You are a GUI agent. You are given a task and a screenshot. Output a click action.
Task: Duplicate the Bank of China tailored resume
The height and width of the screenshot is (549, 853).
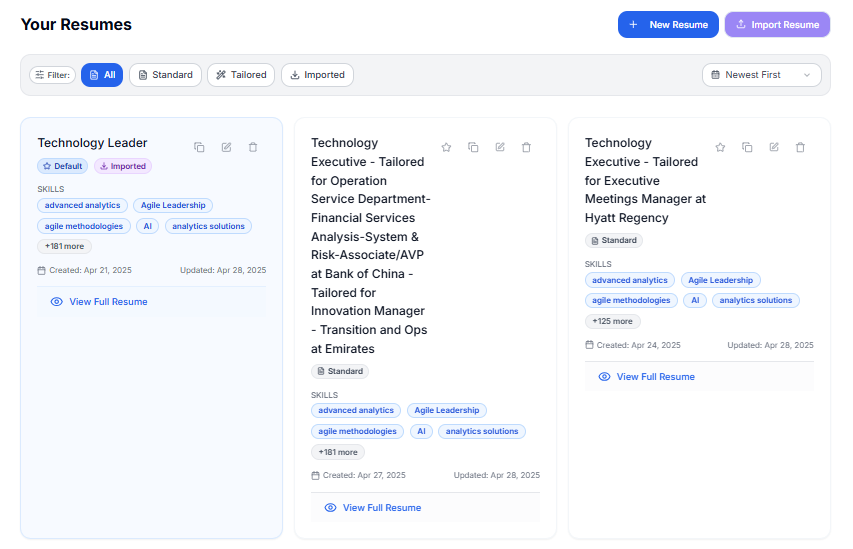pyautogui.click(x=473, y=147)
